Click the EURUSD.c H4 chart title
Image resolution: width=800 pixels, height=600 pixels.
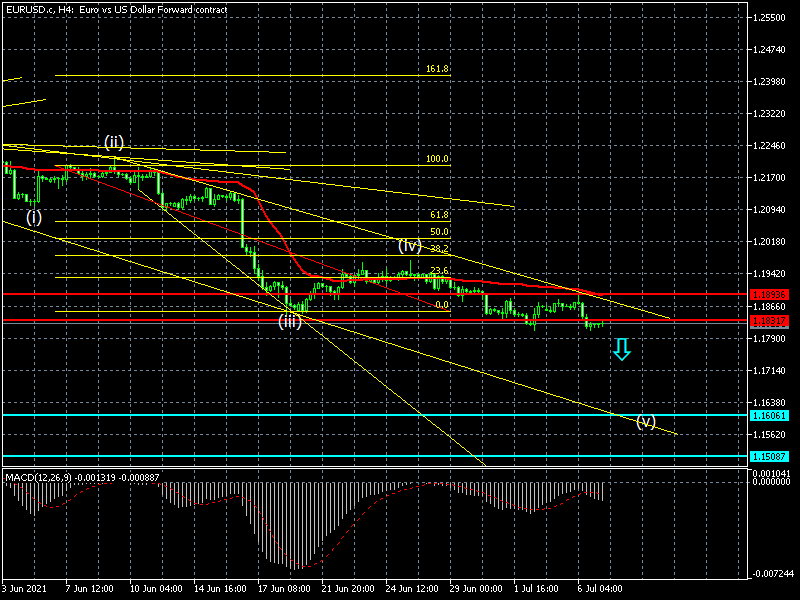(116, 9)
